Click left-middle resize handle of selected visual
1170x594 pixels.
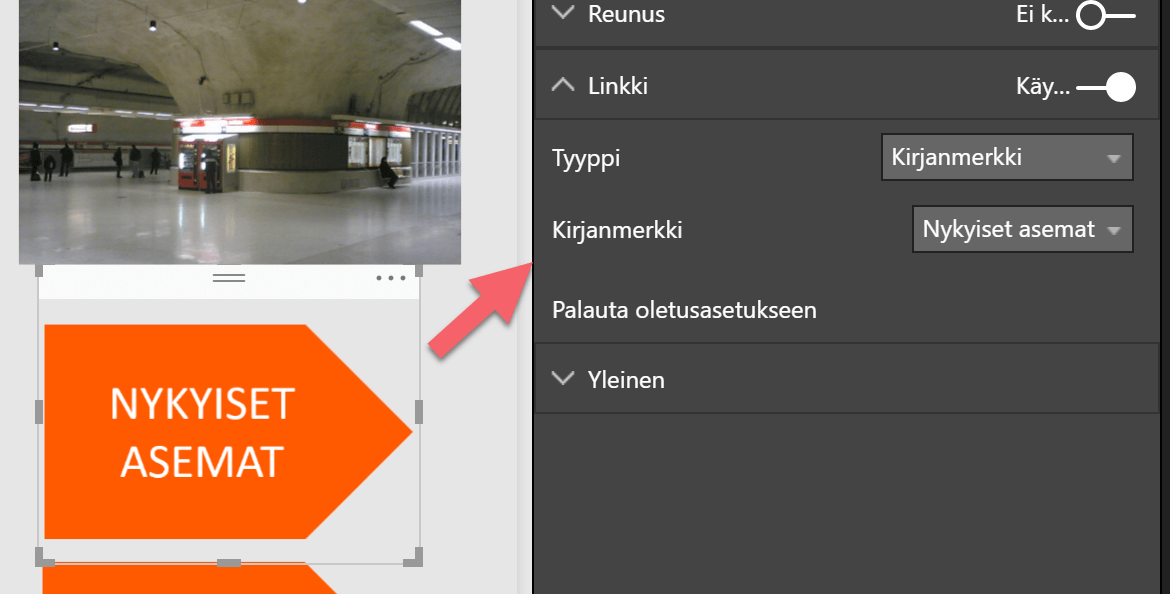[39, 411]
